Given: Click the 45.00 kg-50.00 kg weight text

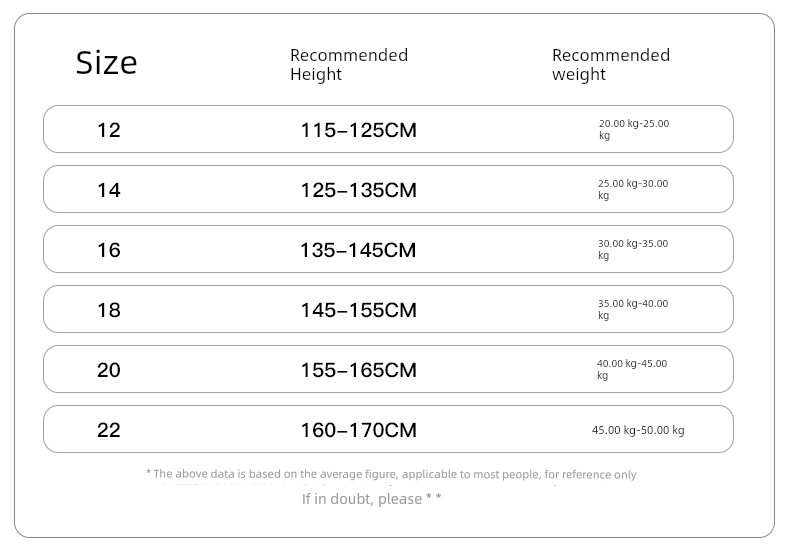Looking at the screenshot, I should point(638,430).
